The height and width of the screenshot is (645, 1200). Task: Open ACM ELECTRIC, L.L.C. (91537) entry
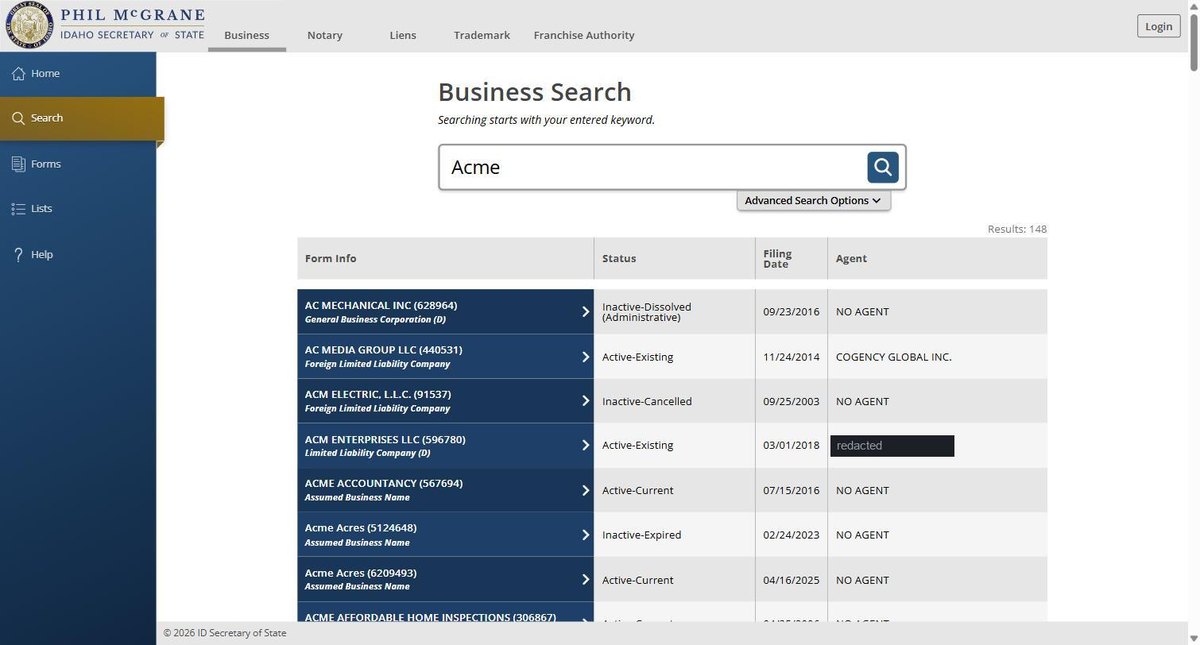[x=445, y=401]
